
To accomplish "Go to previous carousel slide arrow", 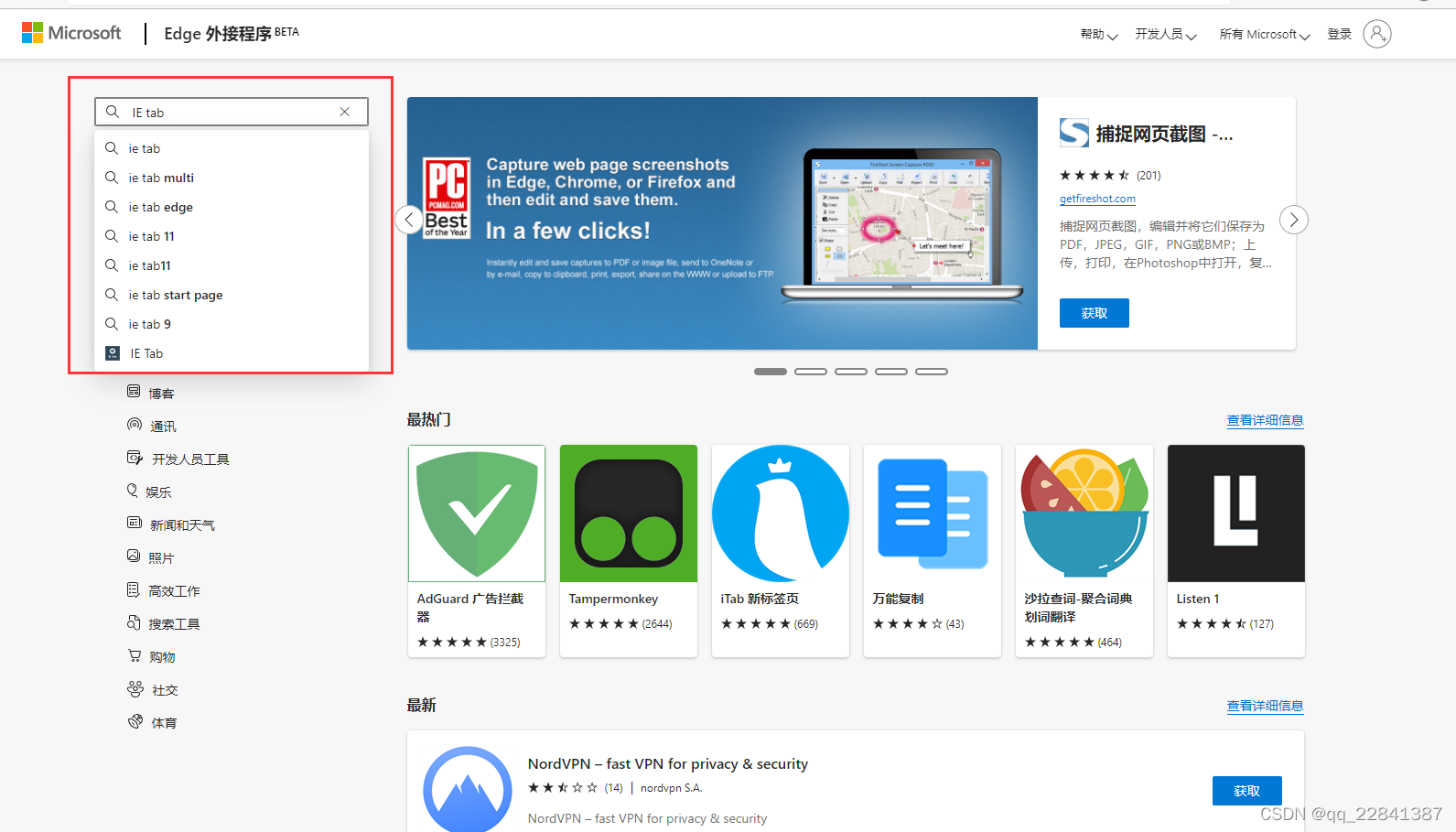I will 409,220.
